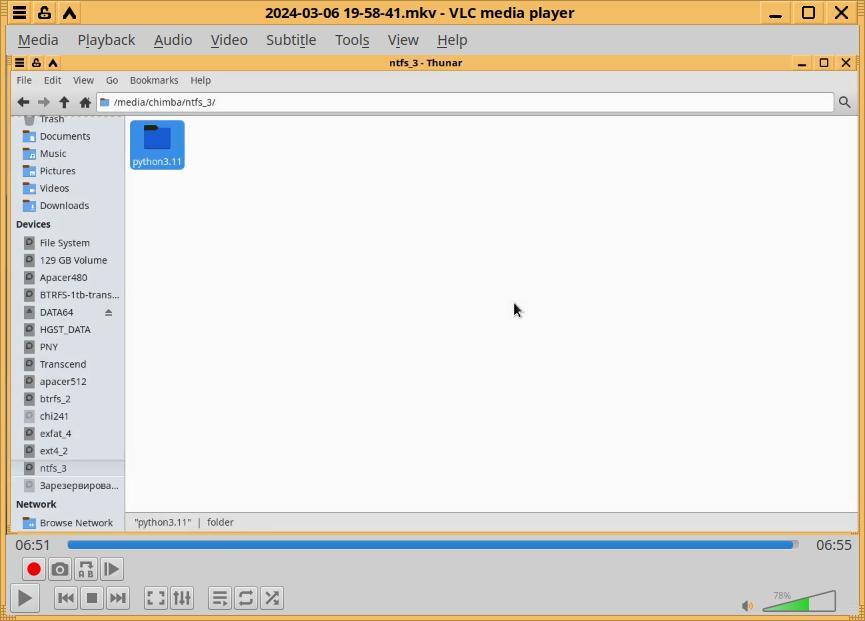This screenshot has width=865, height=621.
Task: Take a snapshot with the camera icon
Action: click(60, 569)
